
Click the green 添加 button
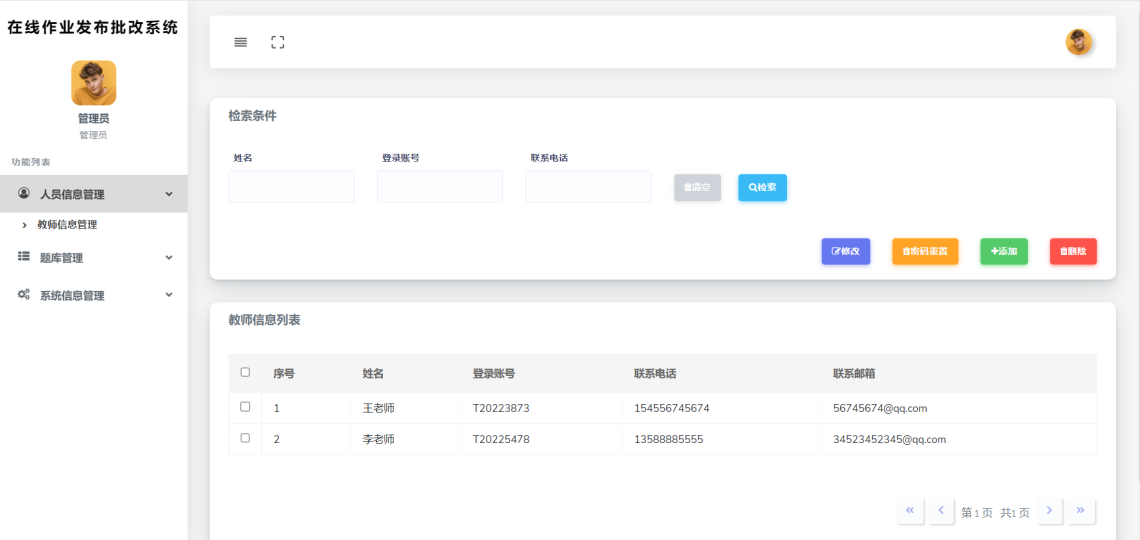(x=1004, y=251)
